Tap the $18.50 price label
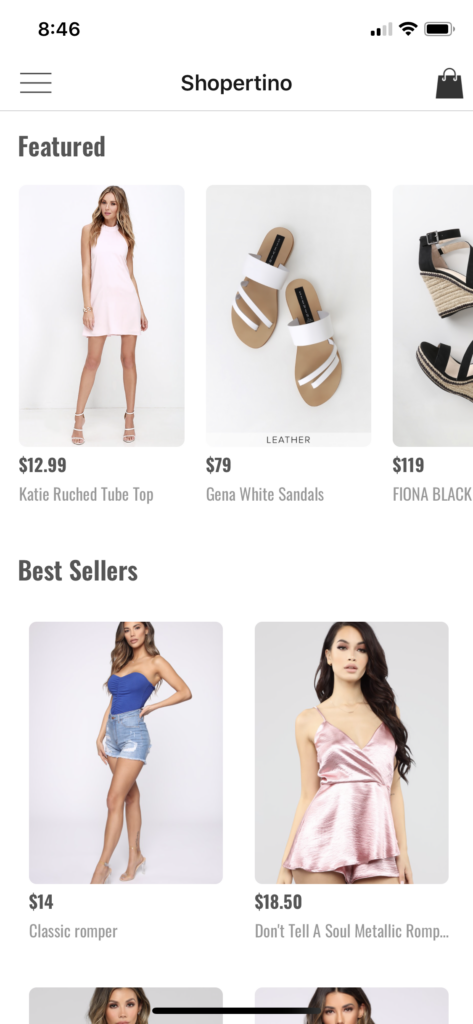Viewport: 473px width, 1024px height. 278,902
